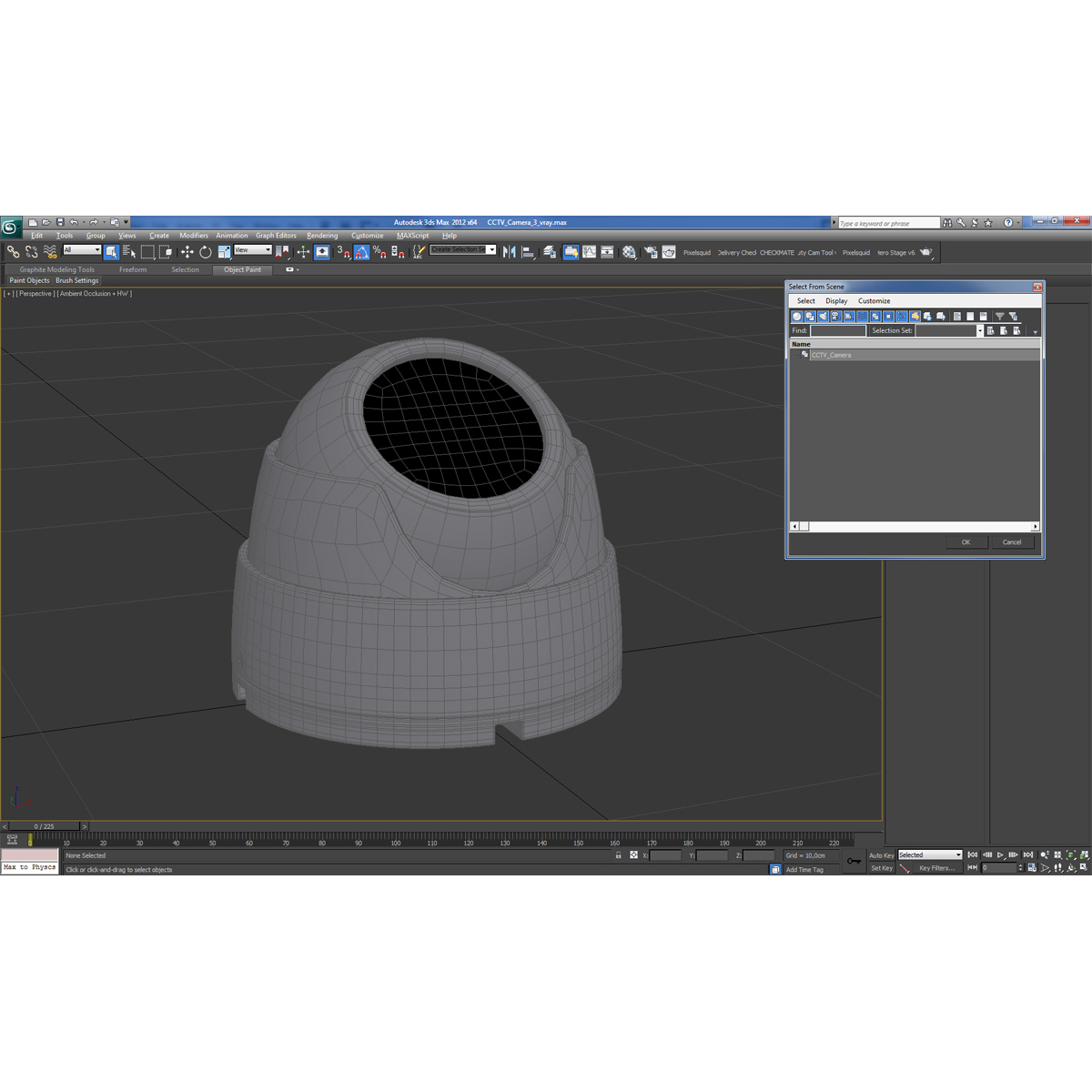1092x1092 pixels.
Task: Toggle Display Geometry filter in Select From Scene
Action: tap(796, 317)
